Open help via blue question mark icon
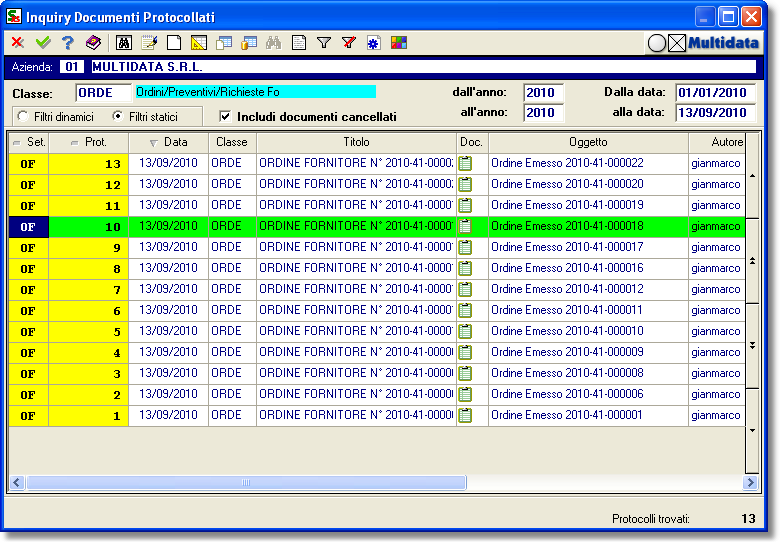 coord(68,43)
